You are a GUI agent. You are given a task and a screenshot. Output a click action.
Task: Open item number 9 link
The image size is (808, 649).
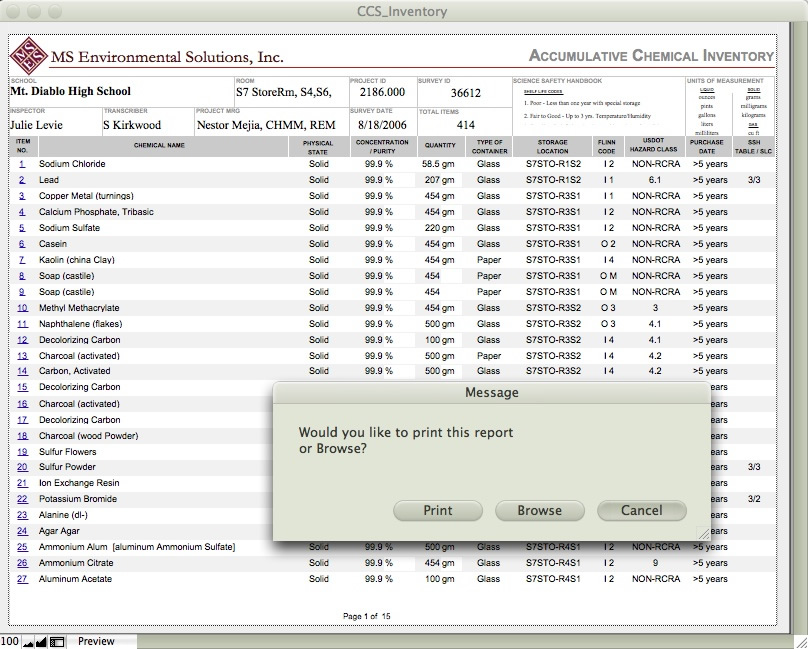tap(22, 292)
